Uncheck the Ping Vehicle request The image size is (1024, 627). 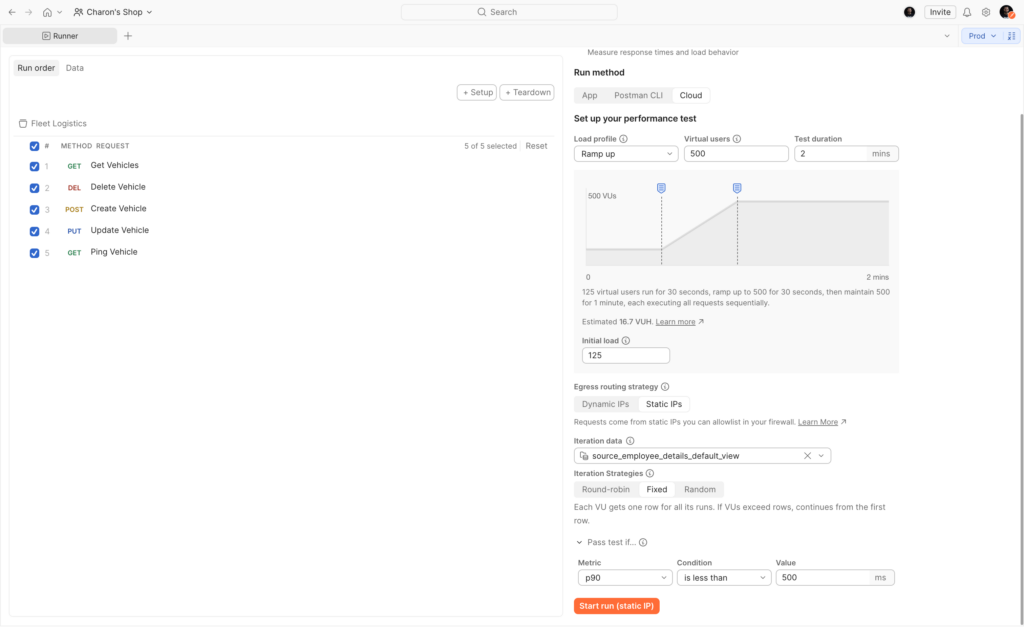pyautogui.click(x=35, y=253)
